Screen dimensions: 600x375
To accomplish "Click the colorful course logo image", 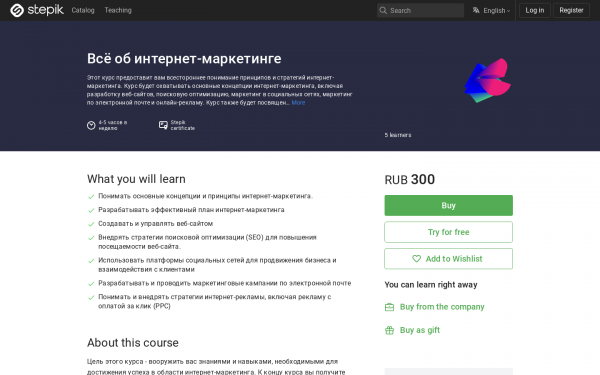I will tap(488, 80).
